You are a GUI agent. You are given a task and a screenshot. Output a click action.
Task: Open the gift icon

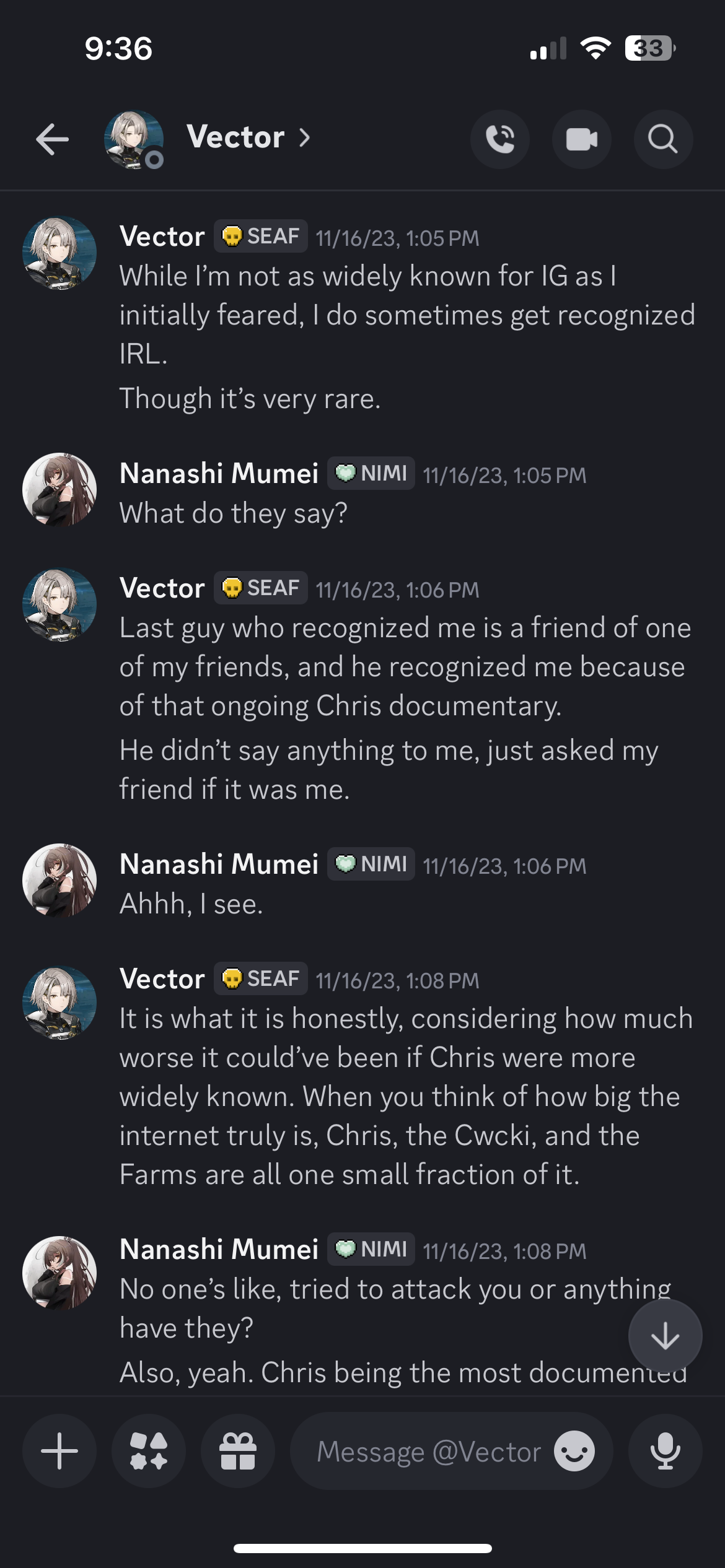coord(238,1451)
